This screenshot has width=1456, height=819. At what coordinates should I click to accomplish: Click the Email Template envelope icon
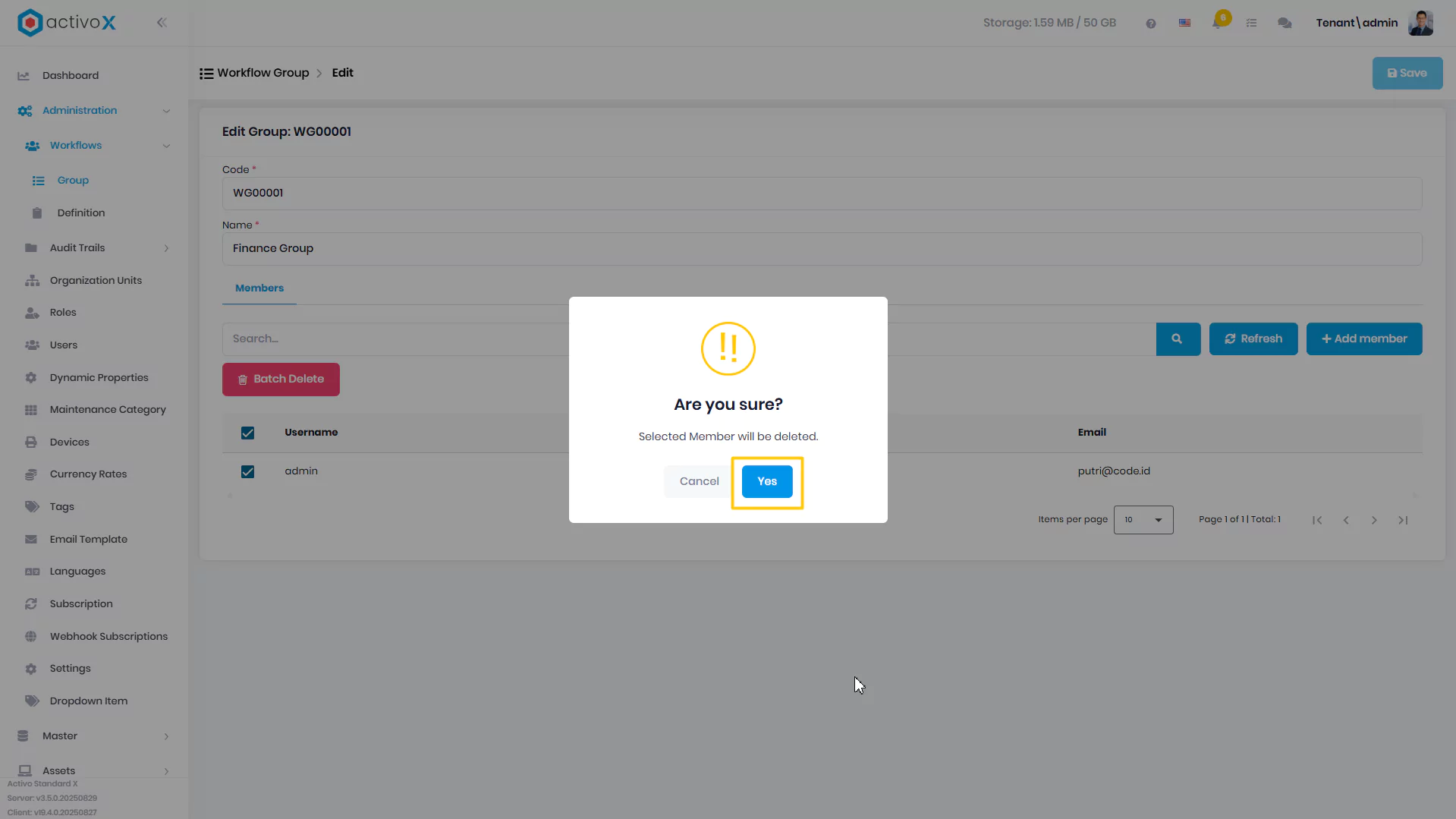point(31,540)
